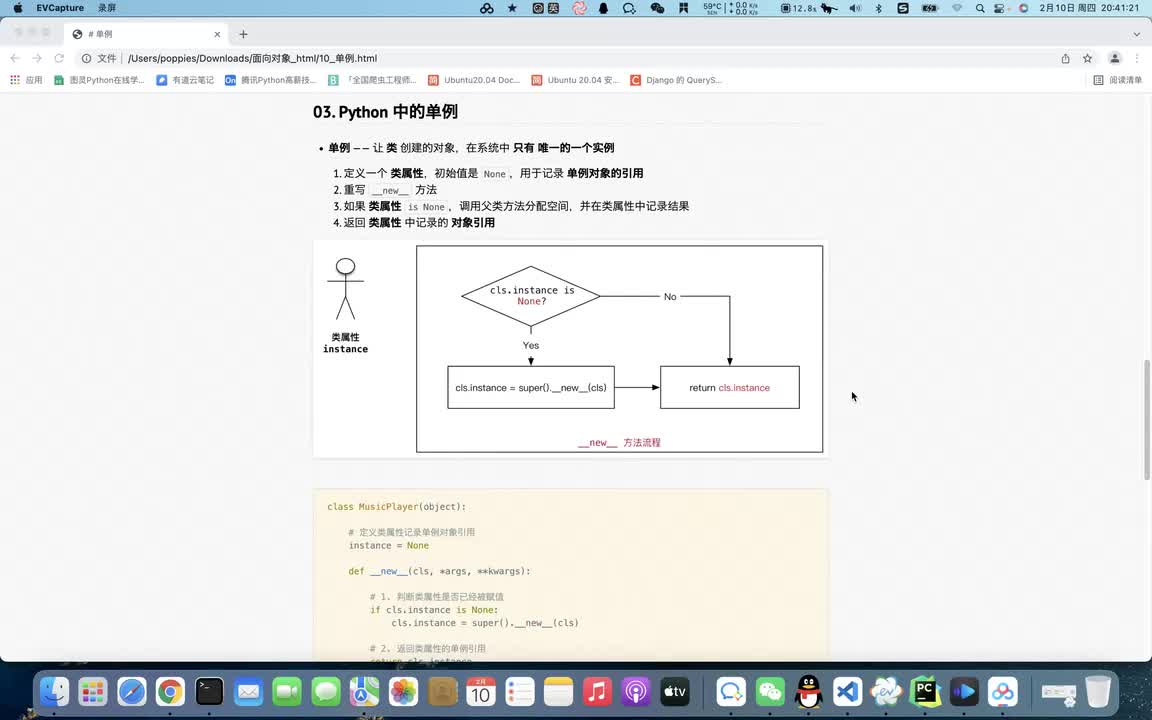This screenshot has width=1152, height=720.
Task: Click the star icon in menu bar
Action: point(512,8)
